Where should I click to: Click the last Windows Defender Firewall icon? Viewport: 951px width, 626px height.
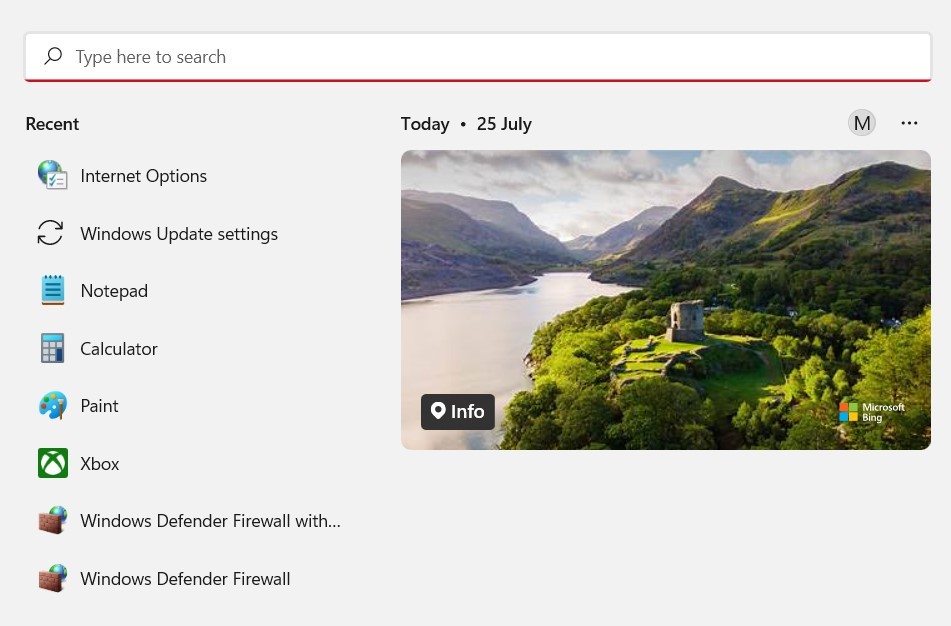(x=53, y=578)
